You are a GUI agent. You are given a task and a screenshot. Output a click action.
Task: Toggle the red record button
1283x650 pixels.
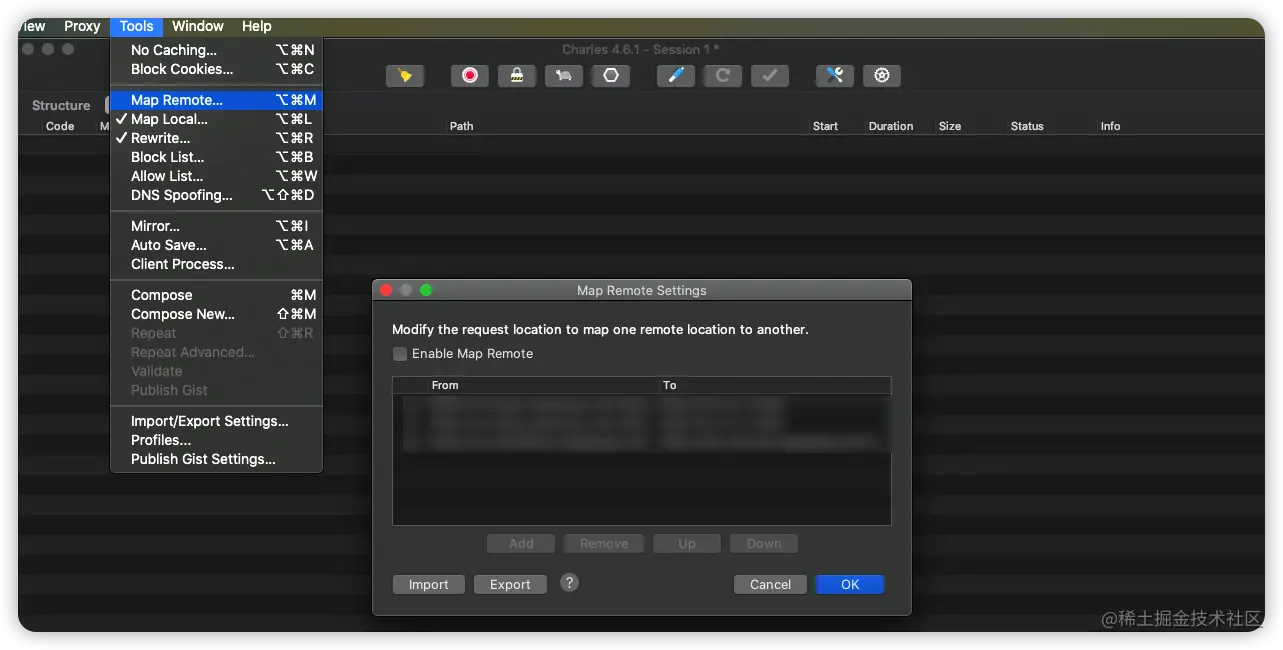tap(470, 76)
